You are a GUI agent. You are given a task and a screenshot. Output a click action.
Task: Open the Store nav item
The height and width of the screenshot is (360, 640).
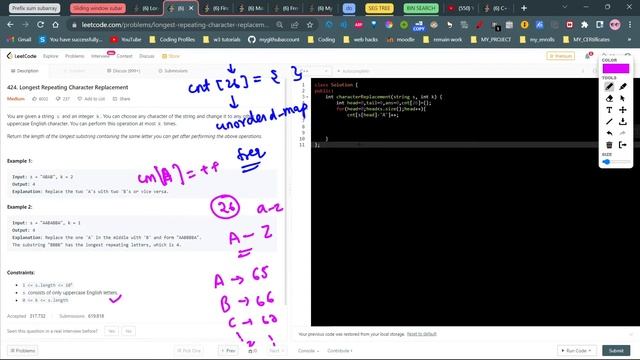(171, 56)
